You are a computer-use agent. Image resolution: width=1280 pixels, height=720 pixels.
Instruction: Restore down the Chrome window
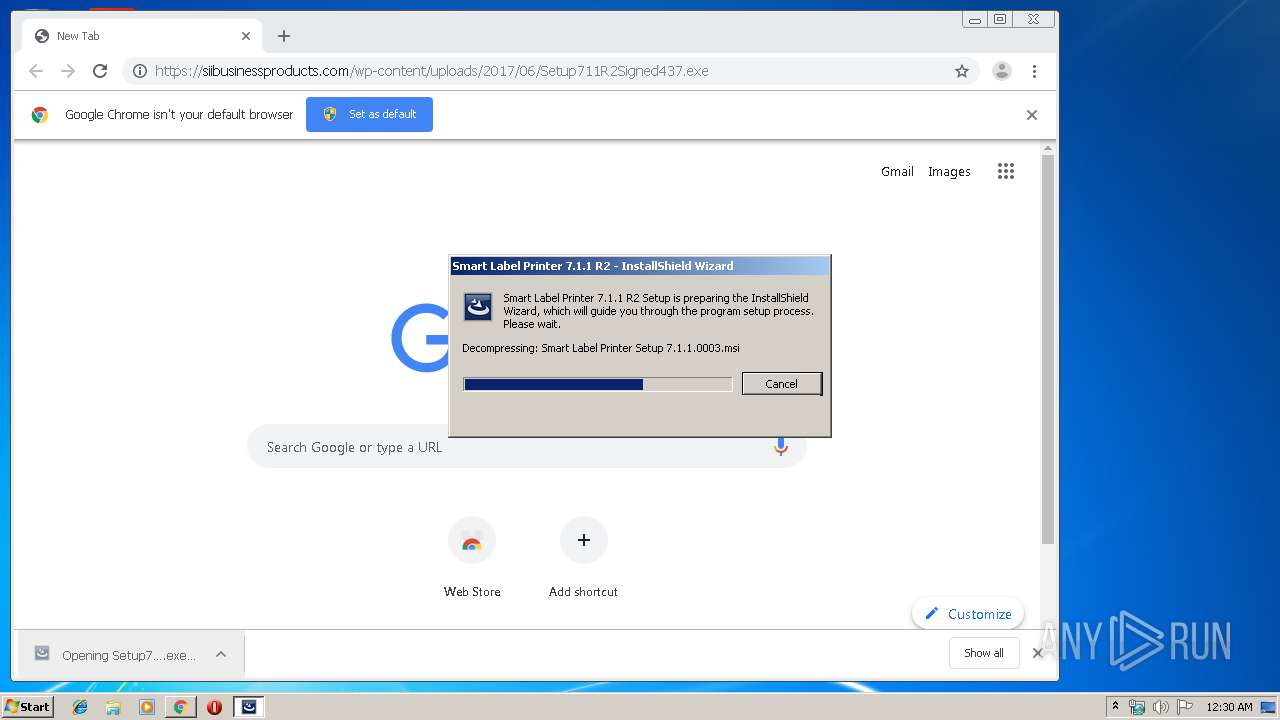coord(1000,19)
